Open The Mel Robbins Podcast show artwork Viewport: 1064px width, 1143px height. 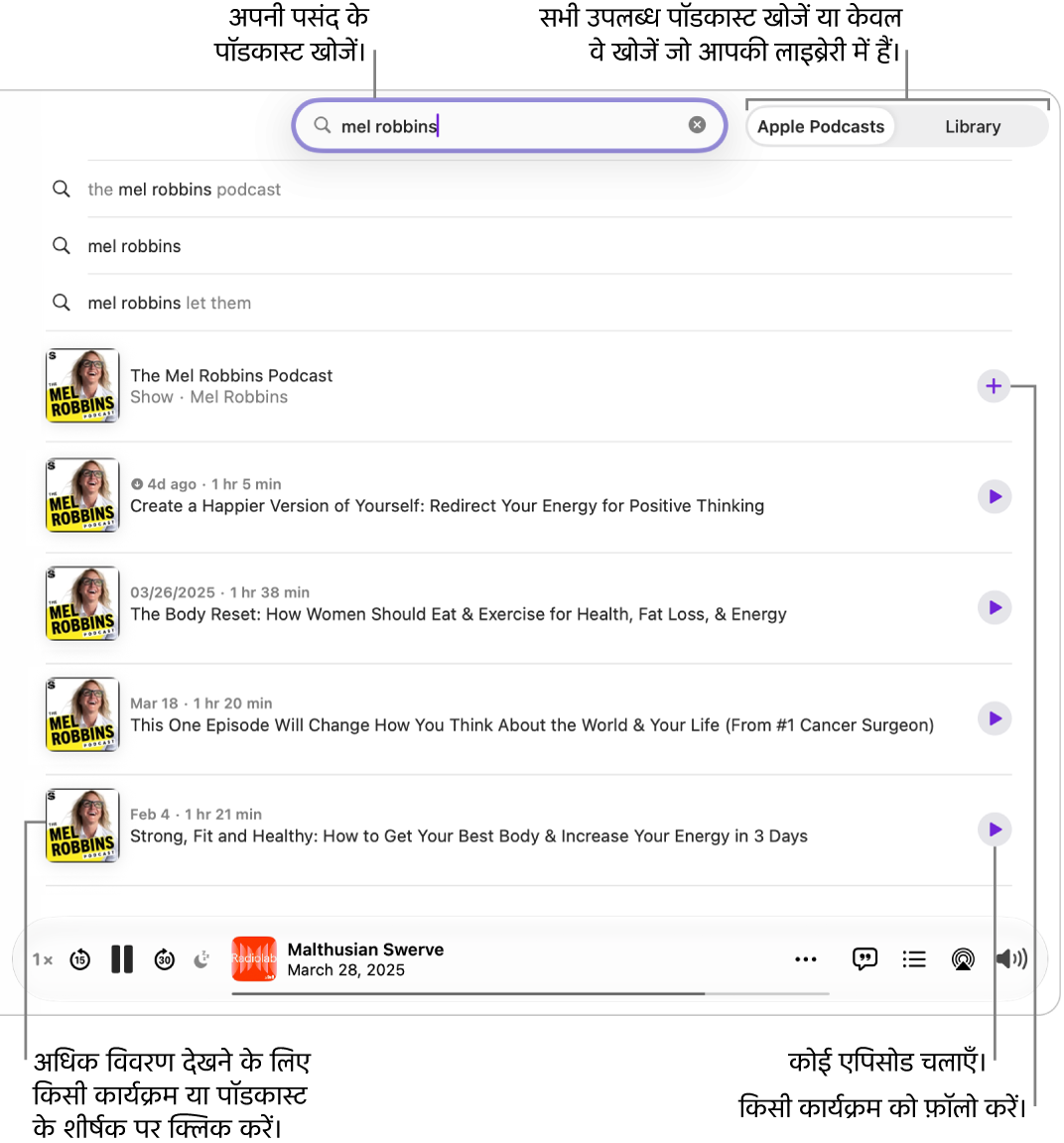[x=82, y=386]
